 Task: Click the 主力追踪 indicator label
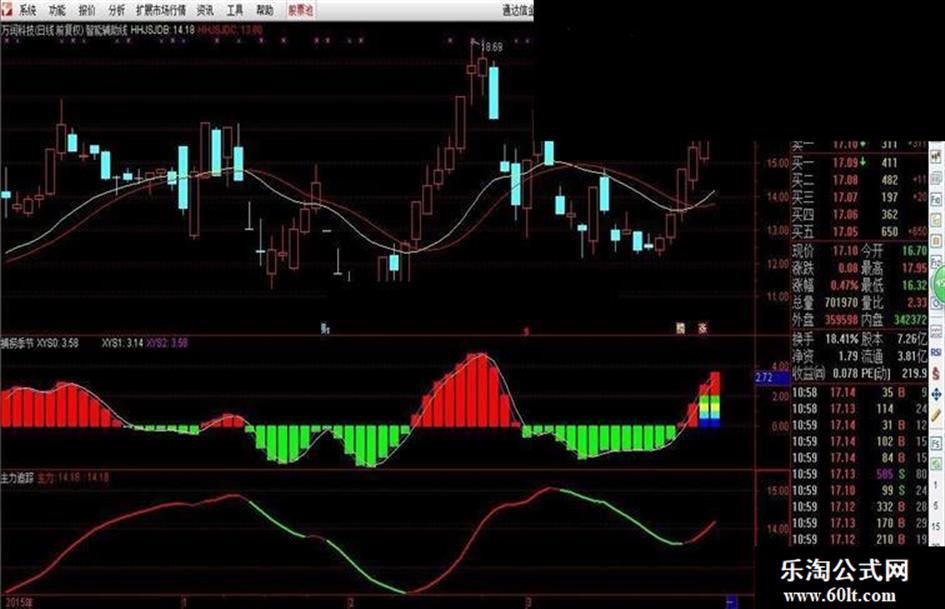click(17, 478)
